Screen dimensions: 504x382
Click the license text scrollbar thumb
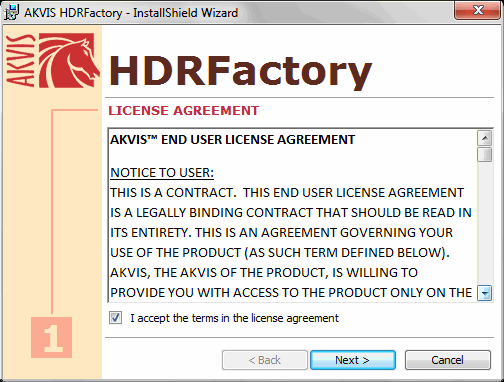(x=485, y=155)
